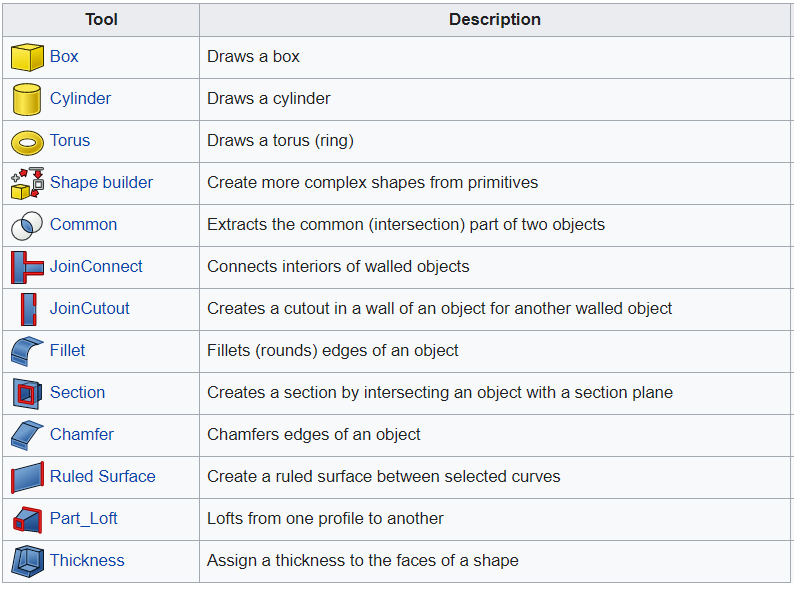This screenshot has width=794, height=594.
Task: Click the Ruled Surface icon
Action: tap(27, 477)
